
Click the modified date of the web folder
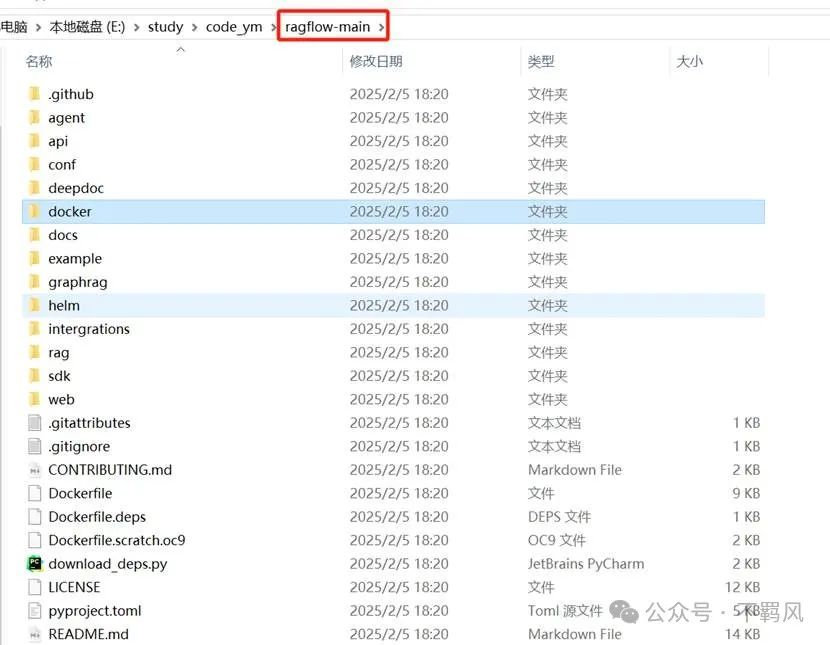(x=399, y=399)
